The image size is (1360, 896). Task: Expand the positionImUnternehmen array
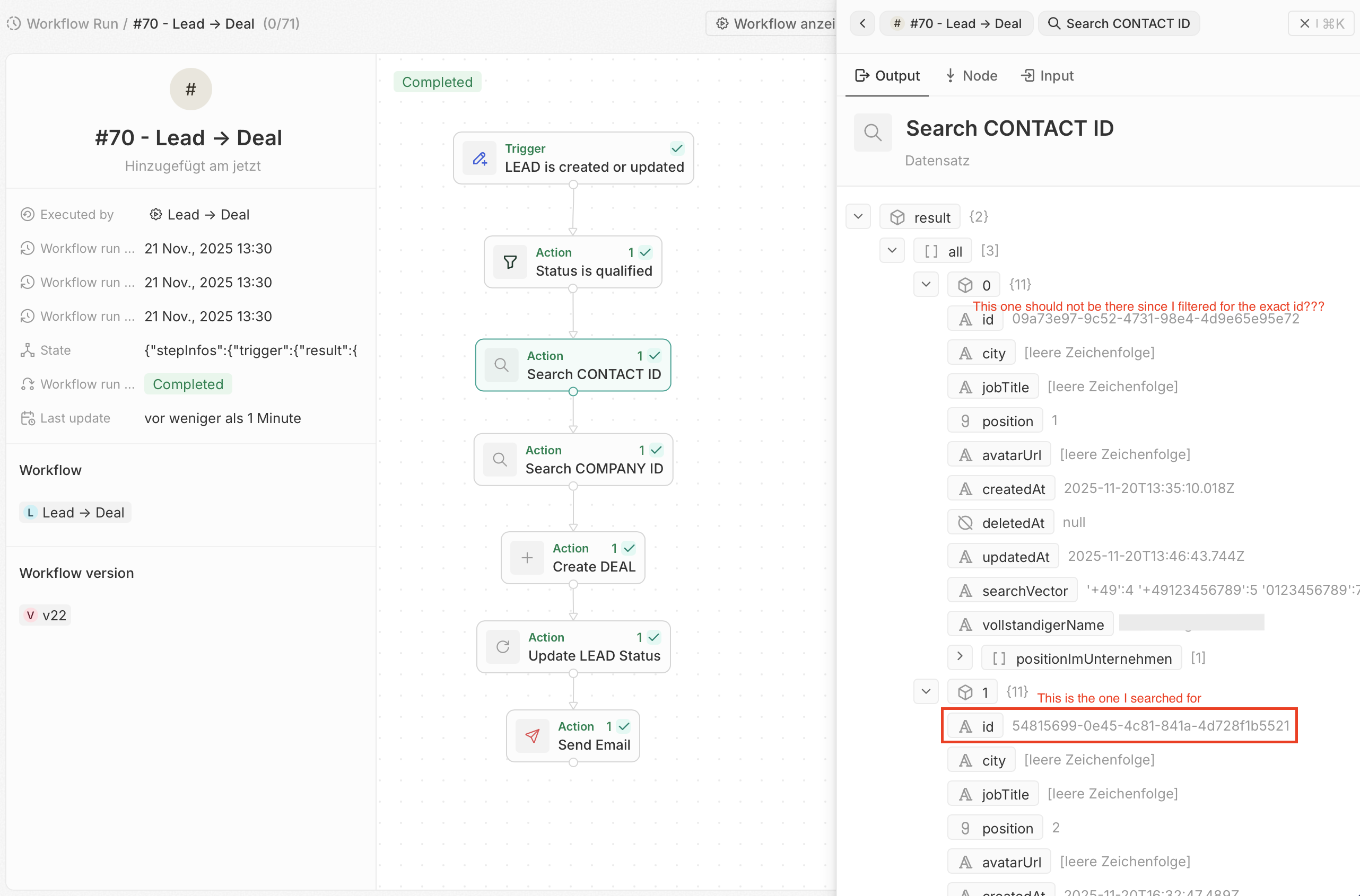tap(960, 658)
